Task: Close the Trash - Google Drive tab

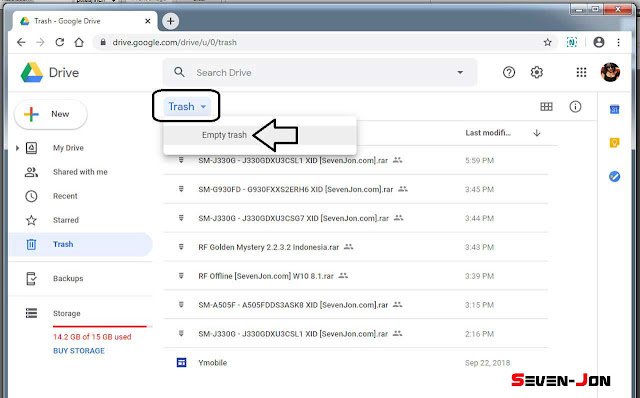Action: [148, 21]
